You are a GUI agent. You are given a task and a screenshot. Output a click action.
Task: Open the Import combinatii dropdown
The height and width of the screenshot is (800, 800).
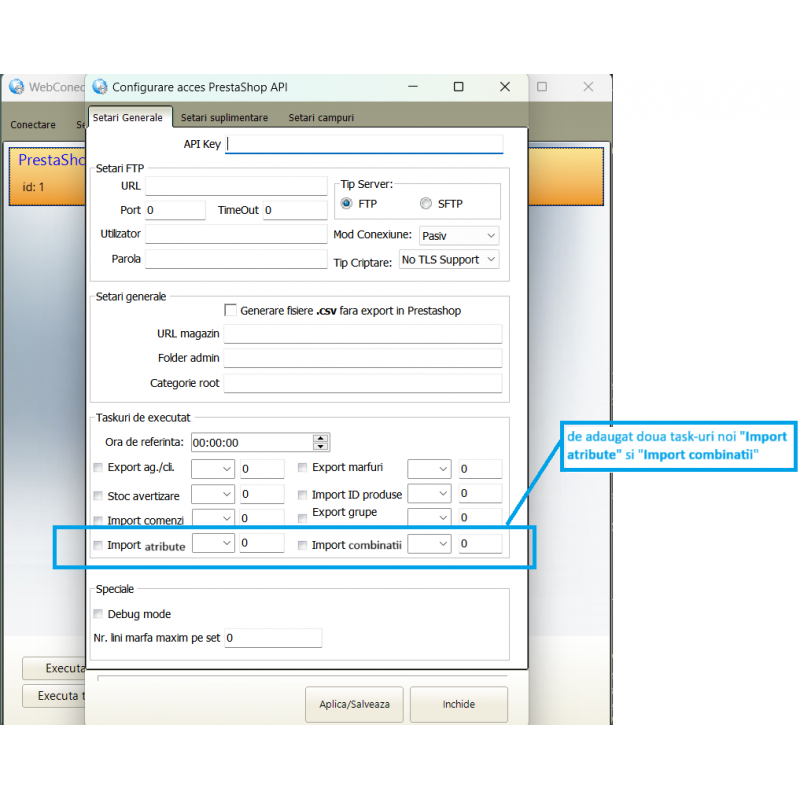[429, 544]
